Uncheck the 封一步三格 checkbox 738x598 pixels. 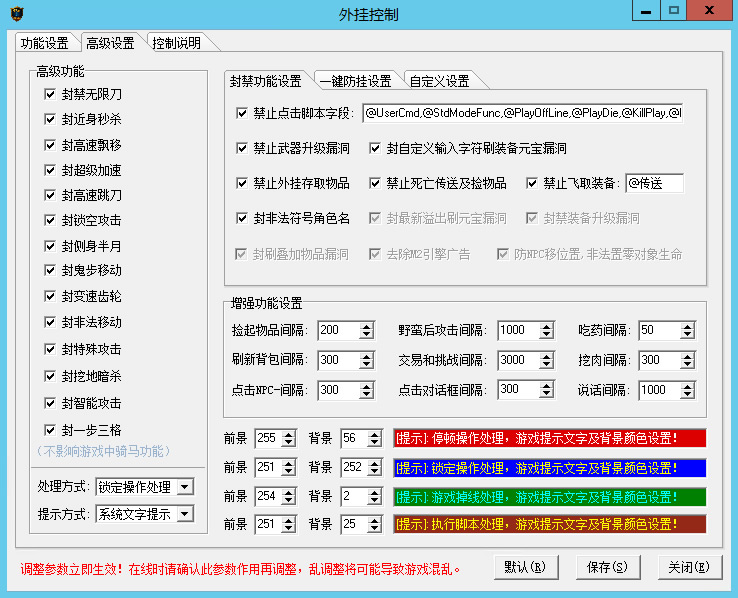[49, 430]
